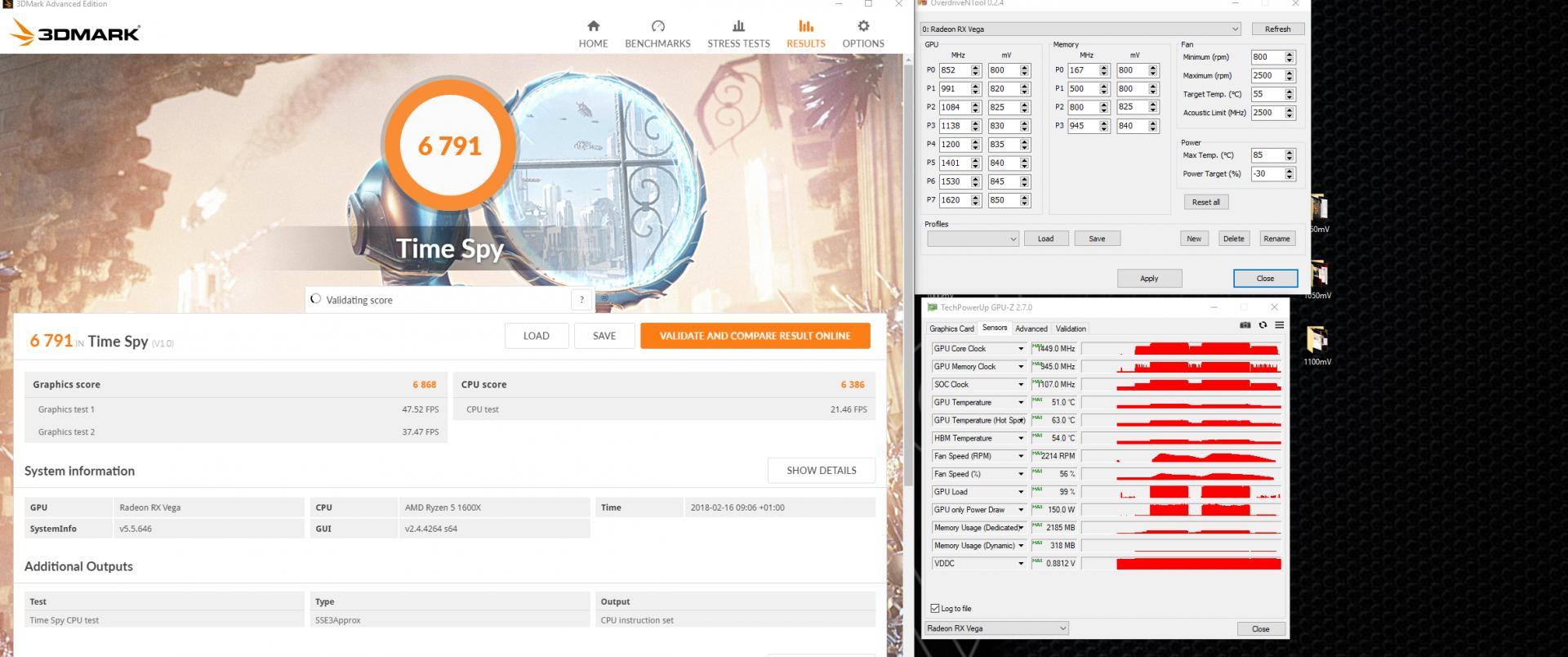Viewport: 1568px width, 657px height.
Task: Take a GPU-Z screenshot with camera icon
Action: 1245,325
